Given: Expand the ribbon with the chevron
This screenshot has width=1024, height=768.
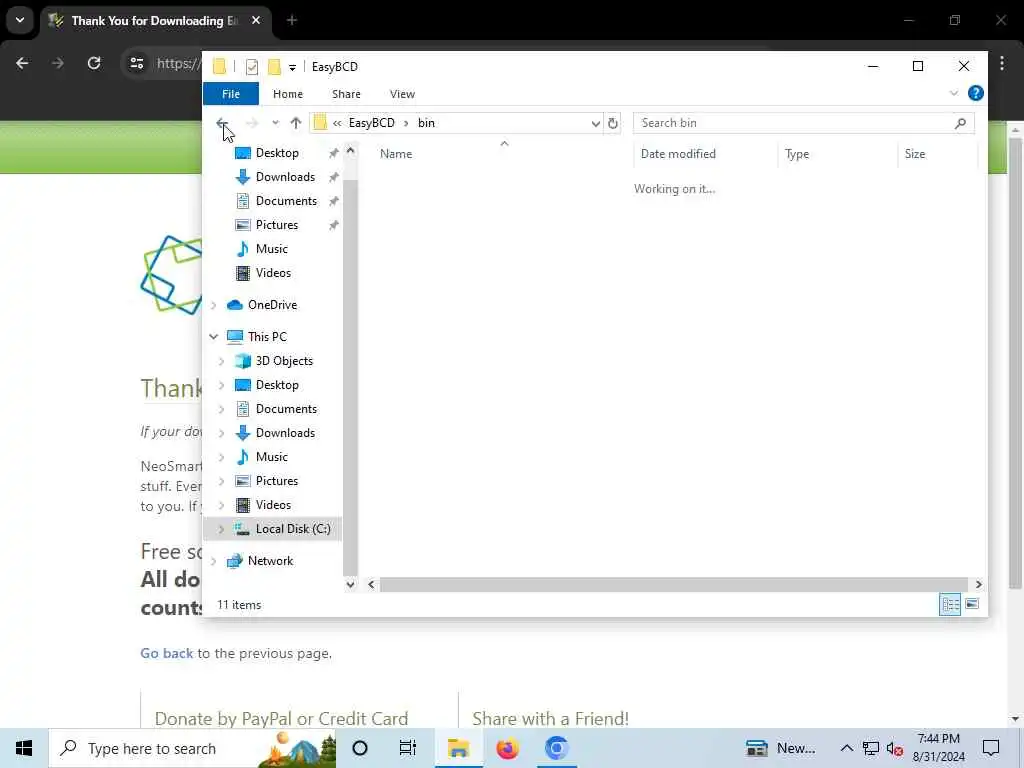Looking at the screenshot, I should click(953, 93).
